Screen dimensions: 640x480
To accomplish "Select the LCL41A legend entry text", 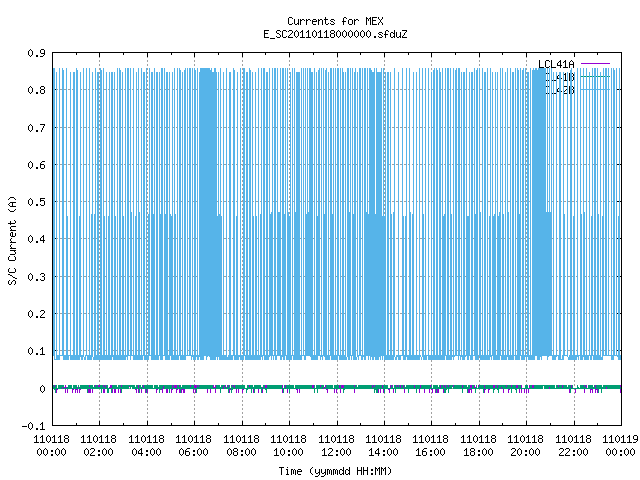I will pos(556,64).
